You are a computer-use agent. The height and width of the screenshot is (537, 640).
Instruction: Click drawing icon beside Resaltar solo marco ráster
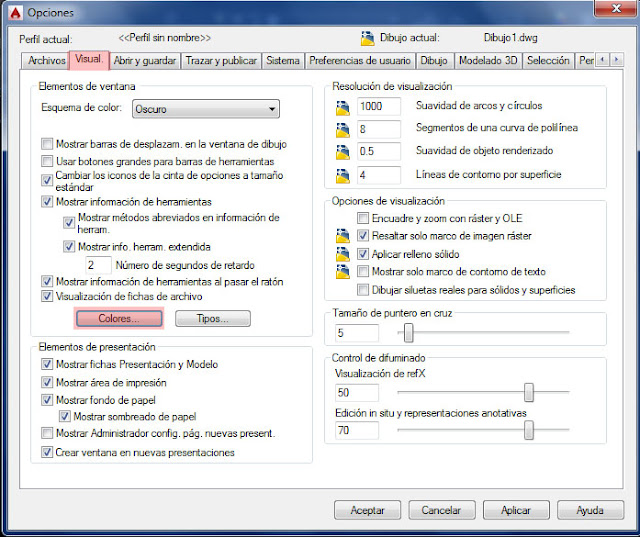click(x=342, y=236)
